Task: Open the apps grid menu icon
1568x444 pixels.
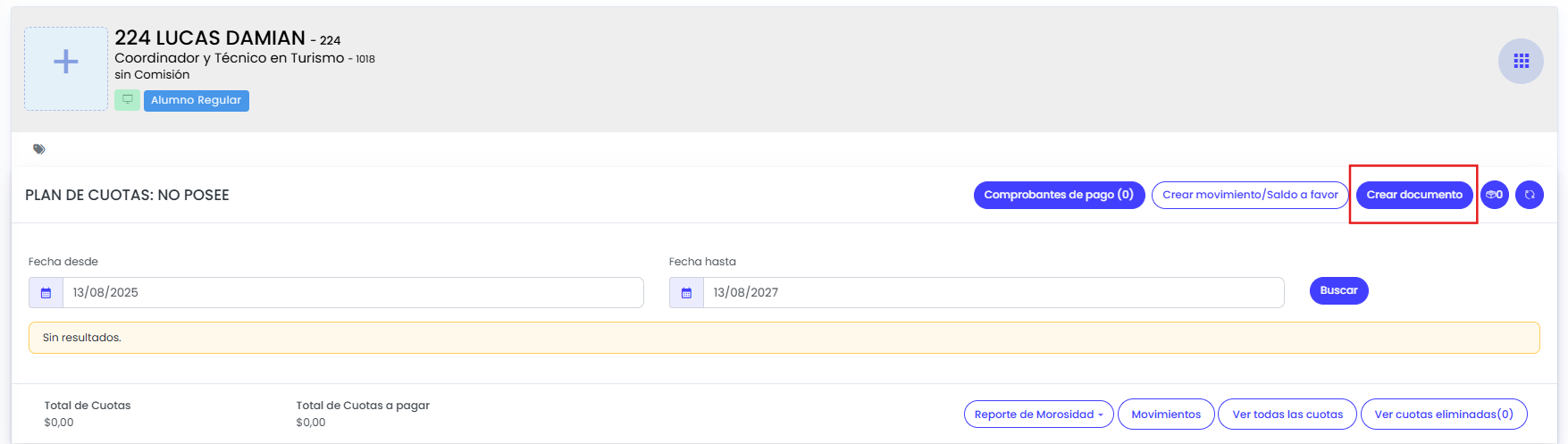Action: tap(1521, 62)
